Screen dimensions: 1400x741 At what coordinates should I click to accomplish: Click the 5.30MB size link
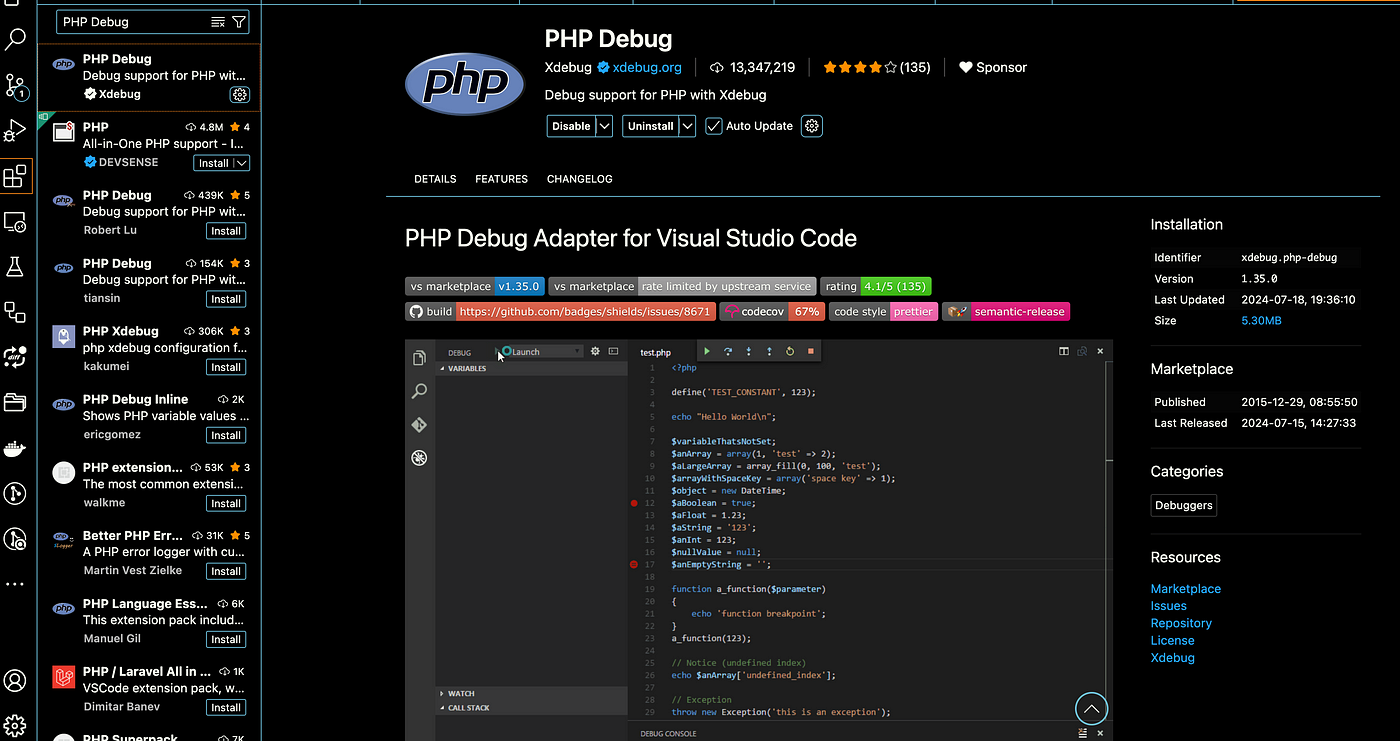(1261, 321)
